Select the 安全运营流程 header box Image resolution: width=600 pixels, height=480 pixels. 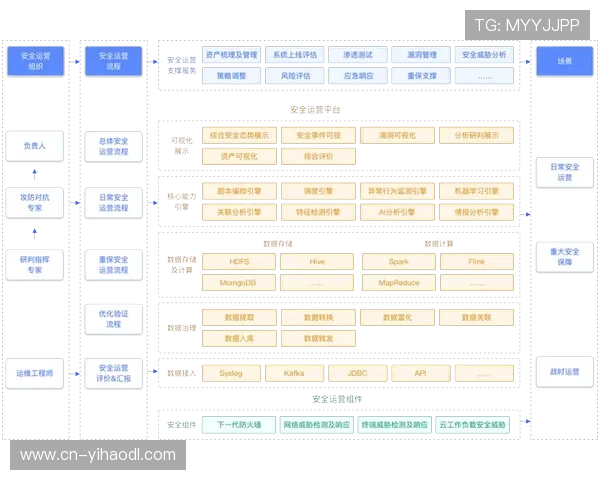(x=112, y=62)
